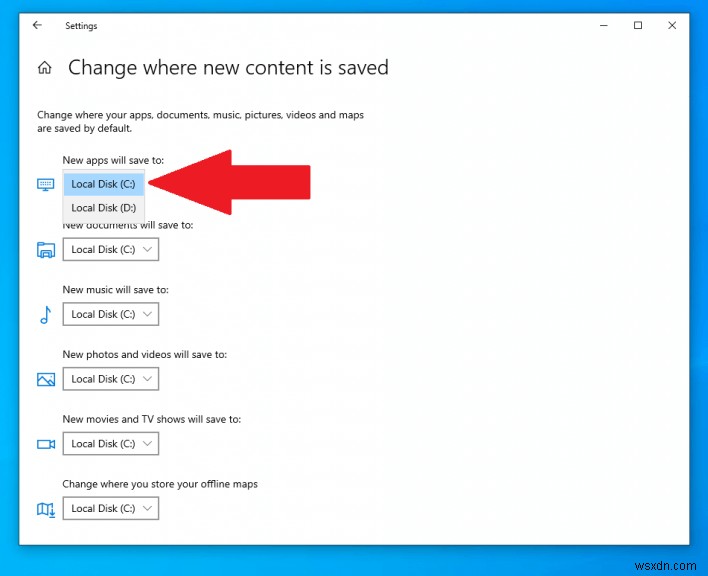The width and height of the screenshot is (708, 576).
Task: Click the page title 'Change where new content is saved'
Action: tap(228, 68)
